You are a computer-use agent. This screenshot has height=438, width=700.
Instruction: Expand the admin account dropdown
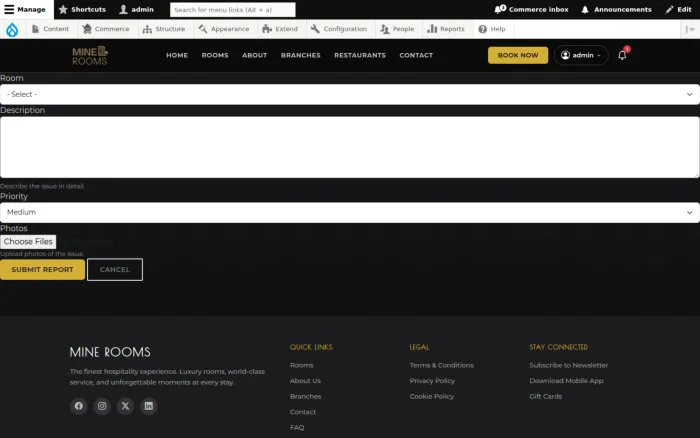pos(581,55)
